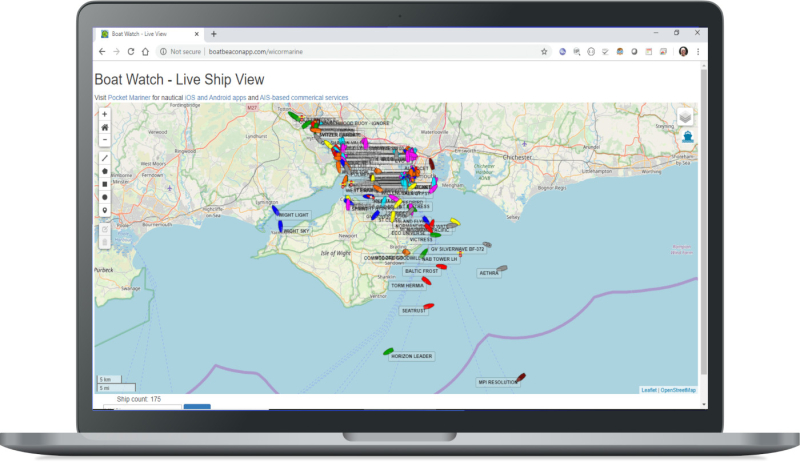Click the blue ship icon button

(686, 138)
